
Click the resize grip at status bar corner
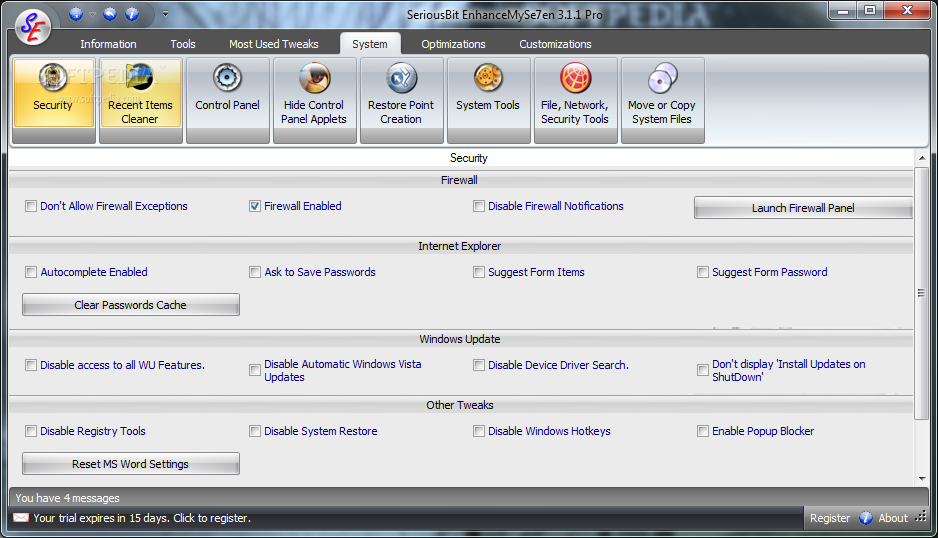921,517
